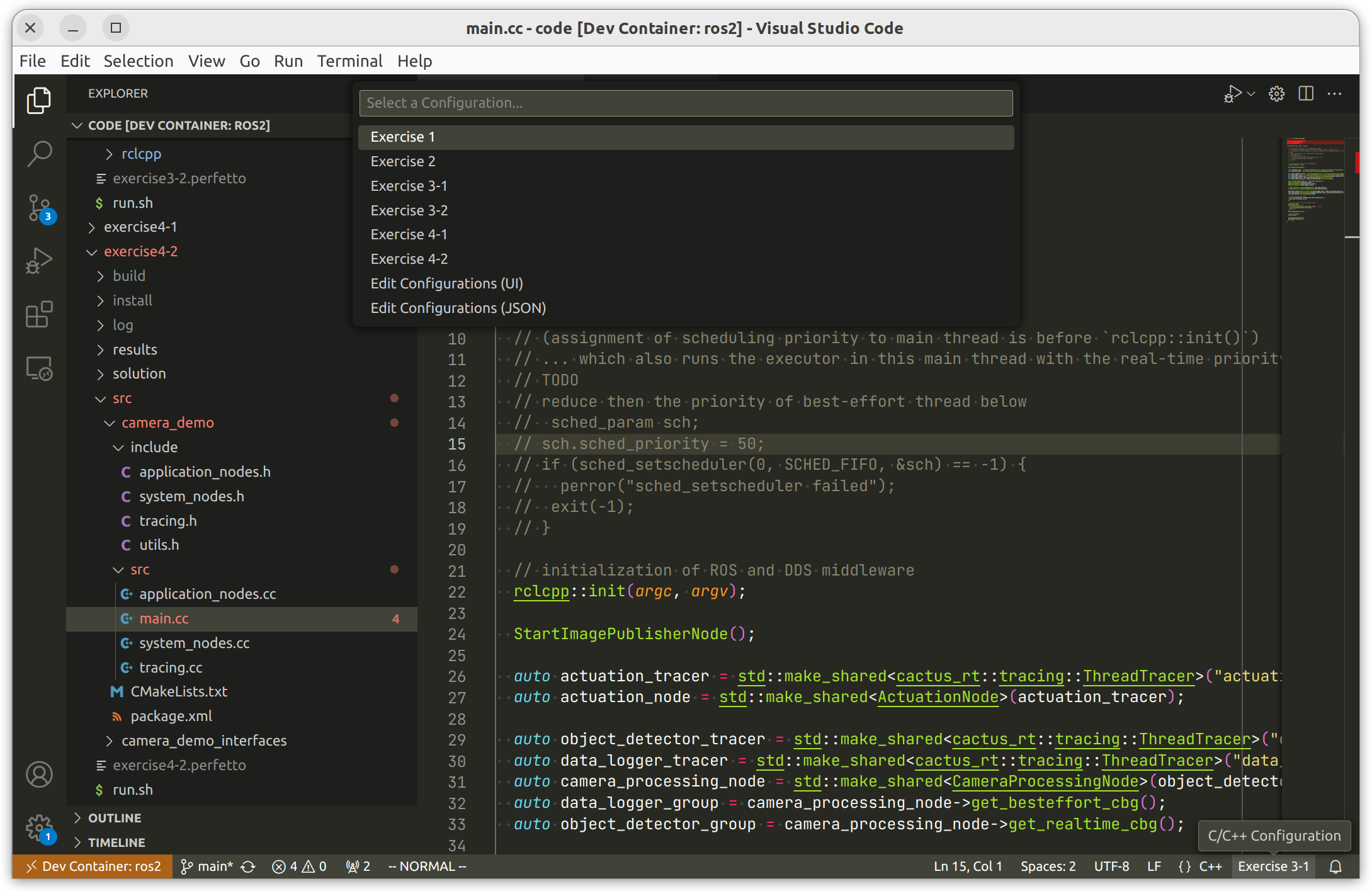Click the editor minimap code preview
Image resolution: width=1372 pixels, height=891 pixels.
click(1314, 183)
